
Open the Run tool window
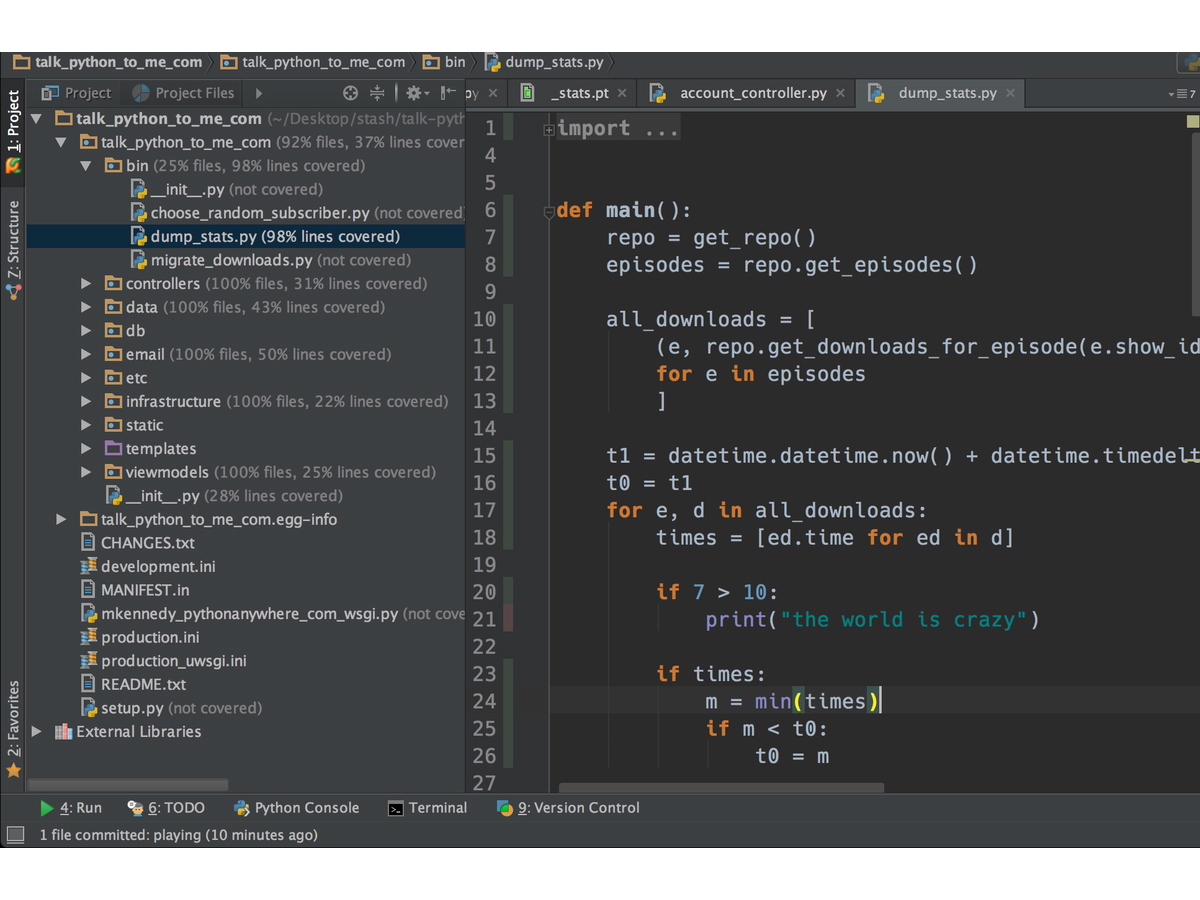[71, 808]
